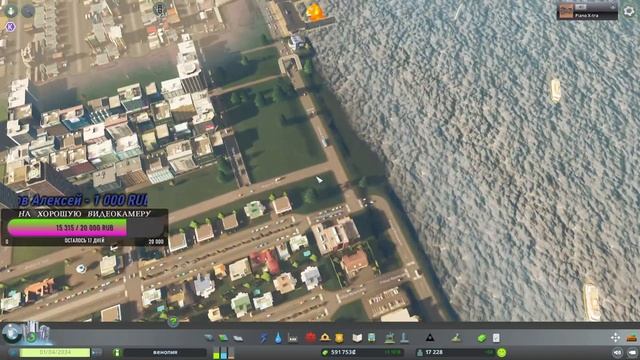Open the Healthcare services menu
640x360 pixels.
(x=310, y=338)
